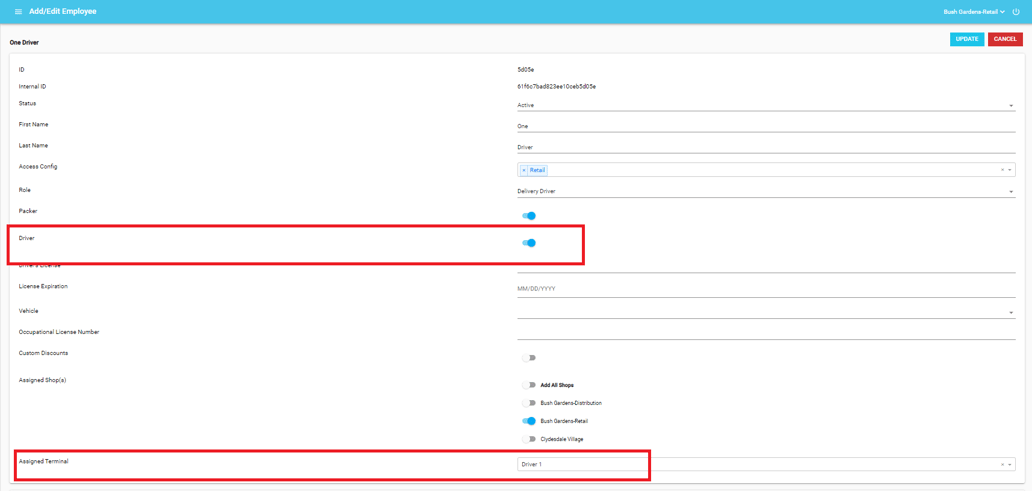
Task: Turn on Add All Shops
Action: 529,385
